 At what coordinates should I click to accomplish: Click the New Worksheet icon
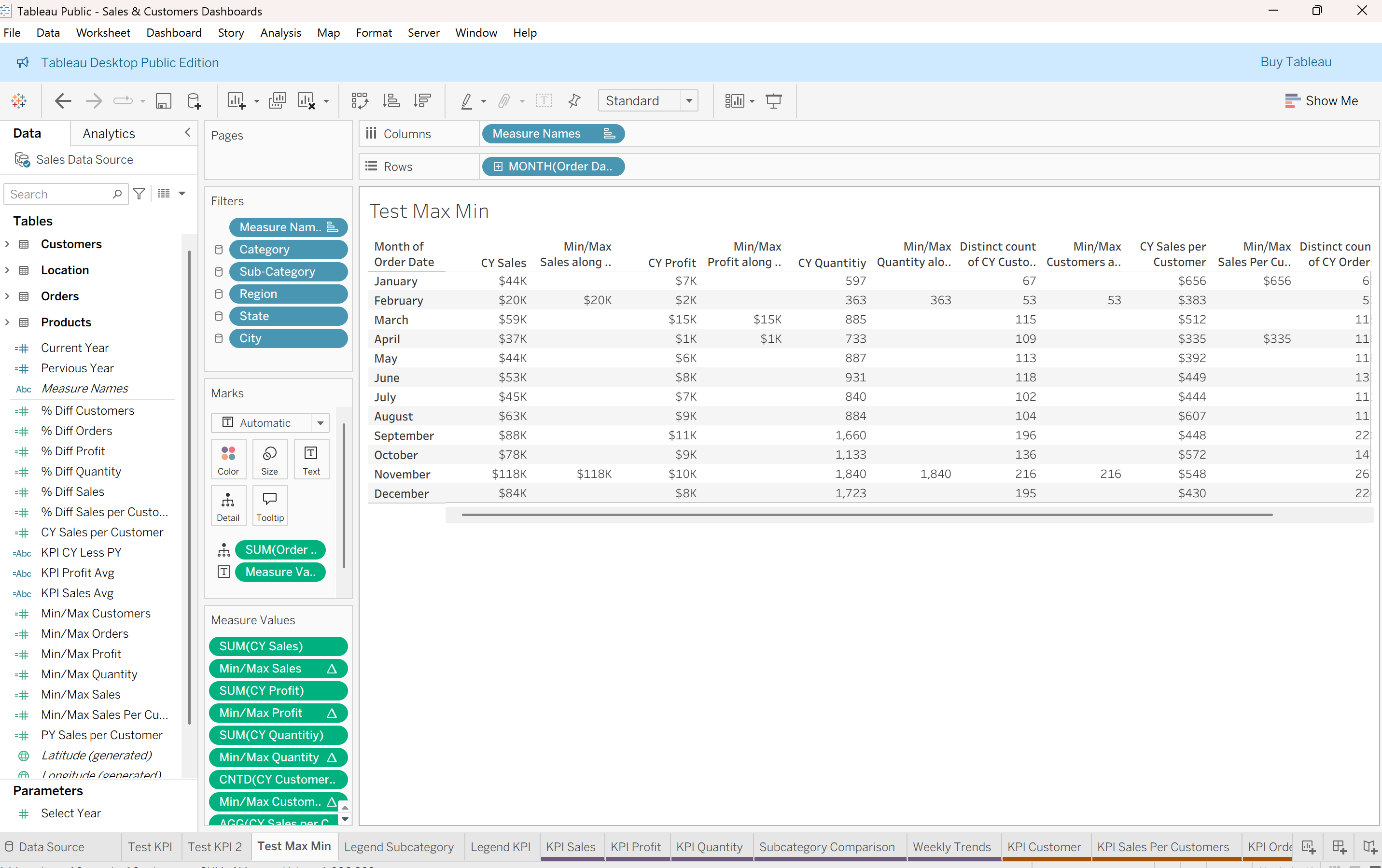236,101
